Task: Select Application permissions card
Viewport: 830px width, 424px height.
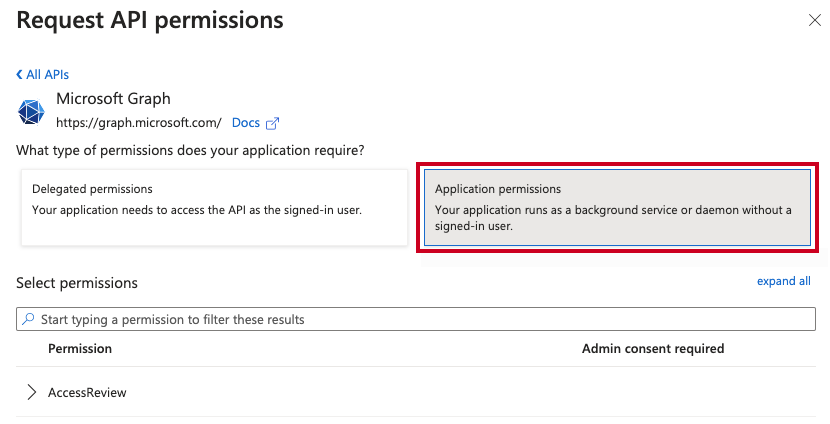Action: tap(617, 208)
